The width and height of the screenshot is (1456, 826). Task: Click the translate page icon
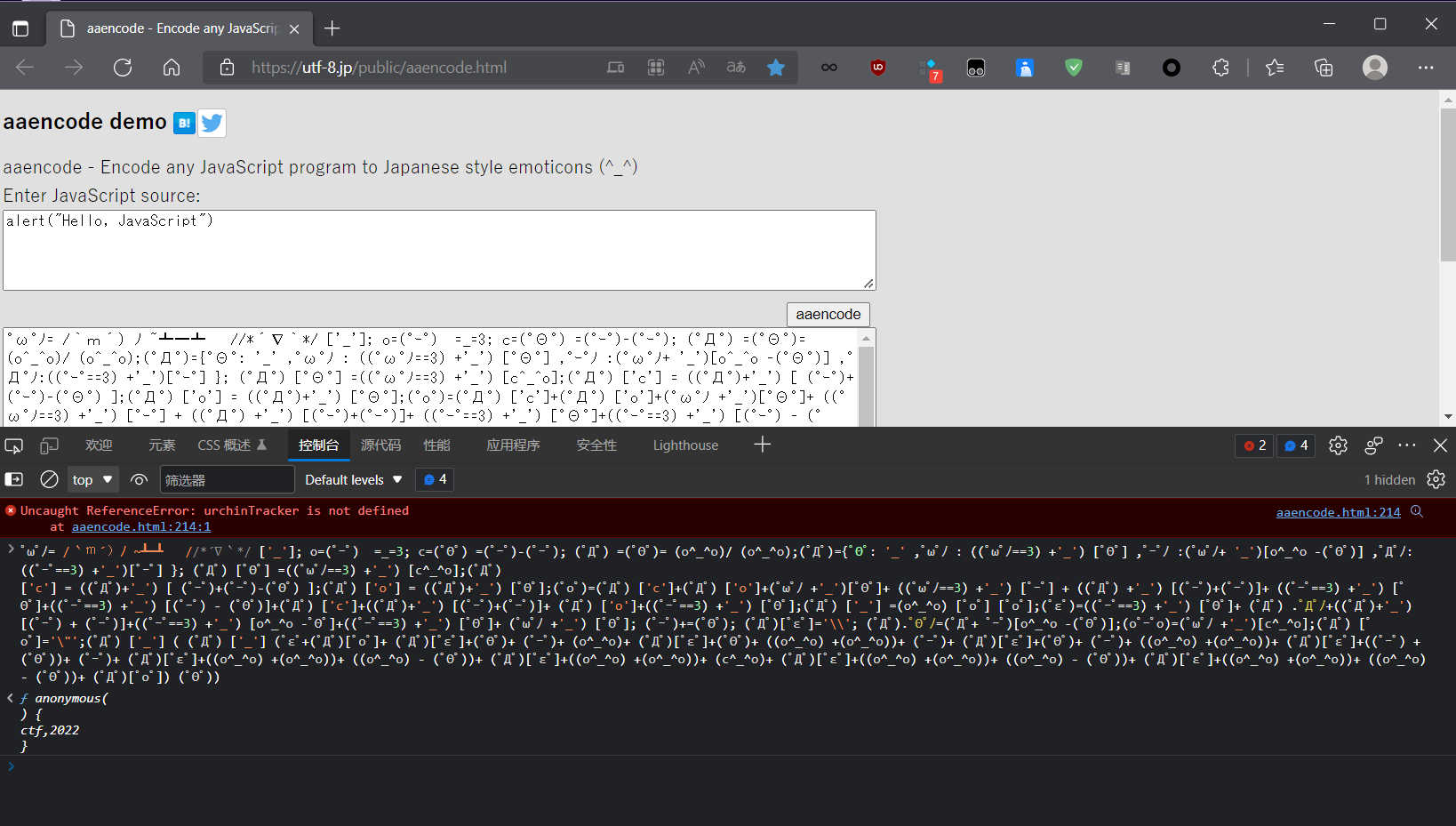click(736, 67)
